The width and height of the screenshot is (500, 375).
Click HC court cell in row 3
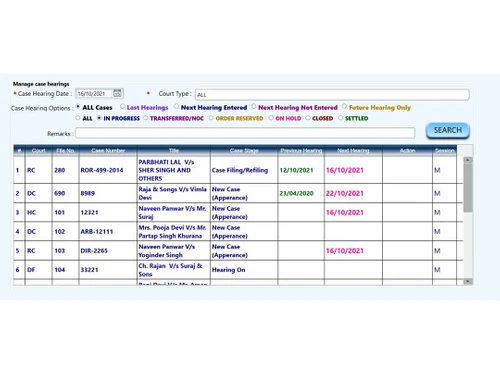31,212
